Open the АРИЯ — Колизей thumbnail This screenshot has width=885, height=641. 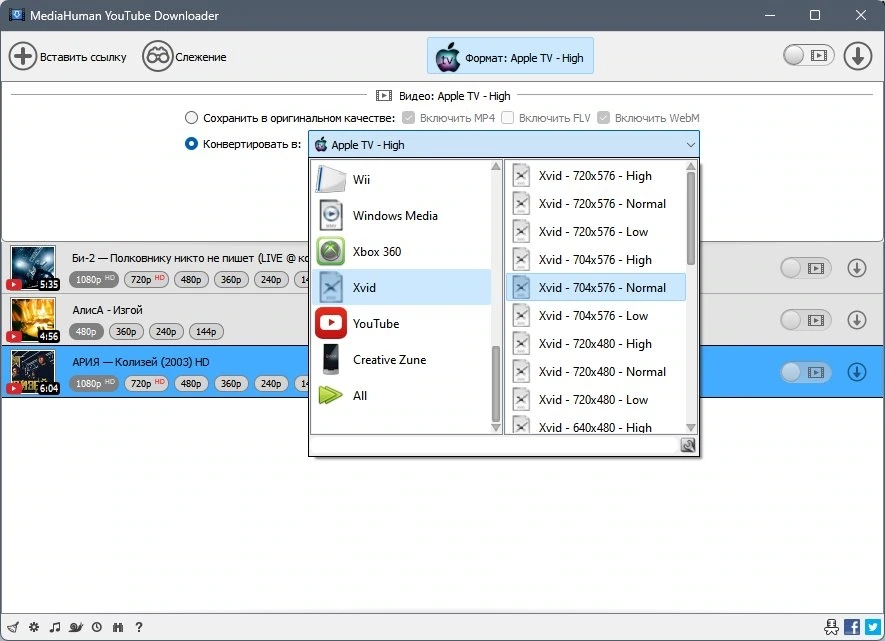click(x=33, y=371)
